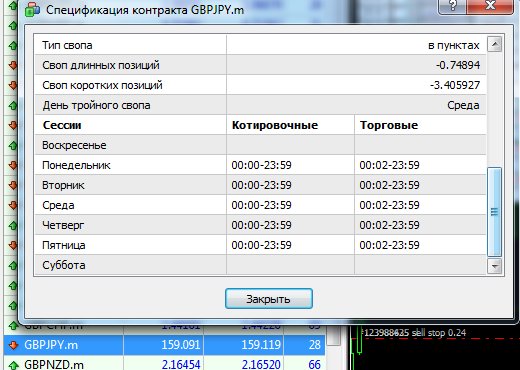Click the в пунктах value
520x370 pixels.
[x=454, y=45]
